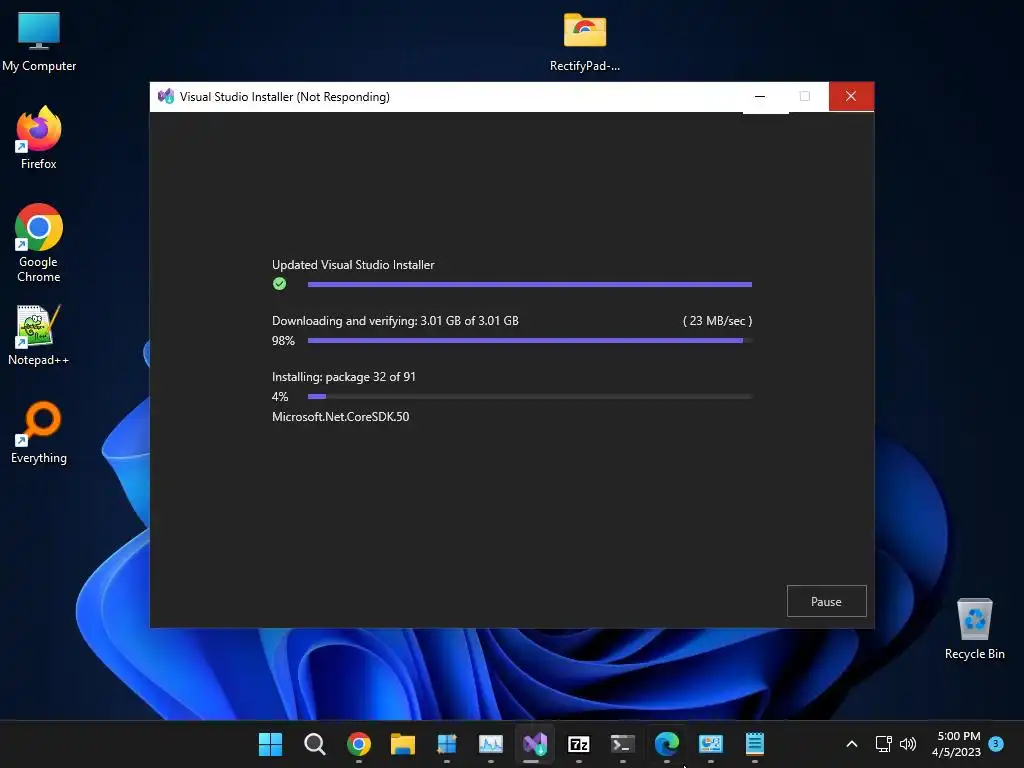1024x768 pixels.
Task: Click the Visual Studio Installer taskbar icon
Action: pyautogui.click(x=535, y=744)
